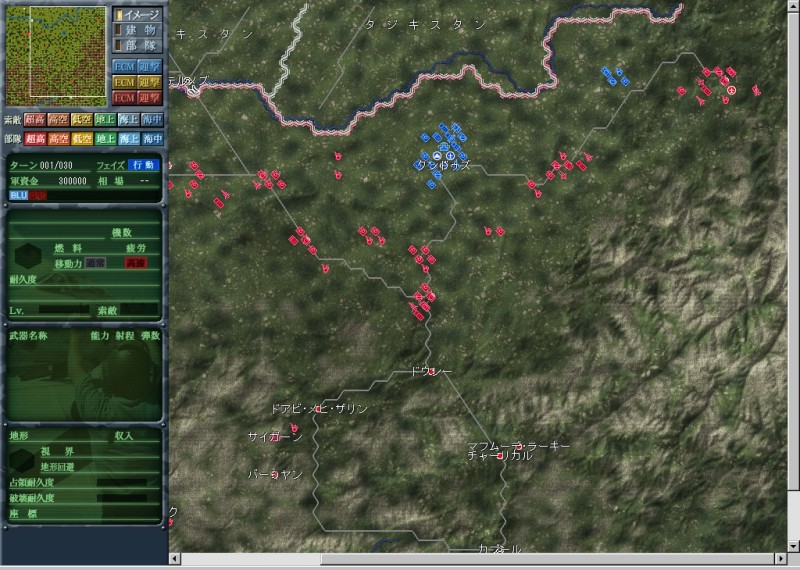Click the unit hexagon portrait in the unit panel
800x570 pixels.
pos(28,256)
